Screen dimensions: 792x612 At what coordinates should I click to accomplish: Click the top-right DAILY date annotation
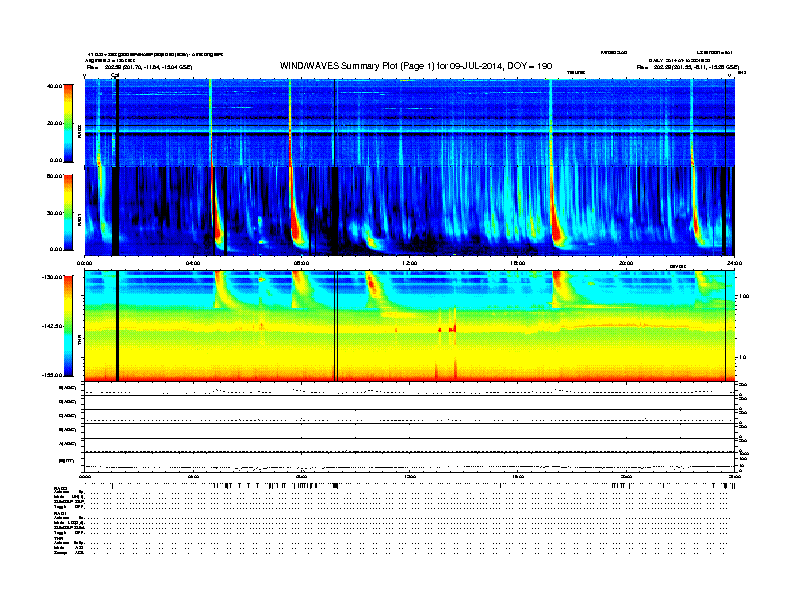(679, 60)
